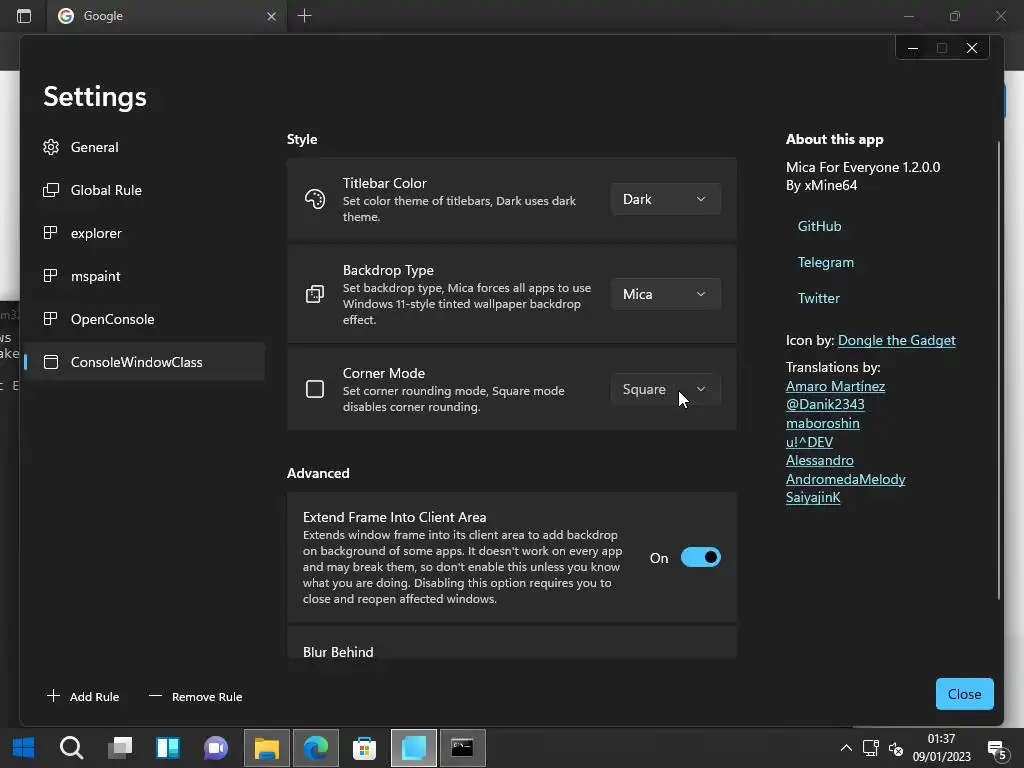The width and height of the screenshot is (1024, 768).
Task: Click the OpenConsole rule icon
Action: click(x=50, y=319)
